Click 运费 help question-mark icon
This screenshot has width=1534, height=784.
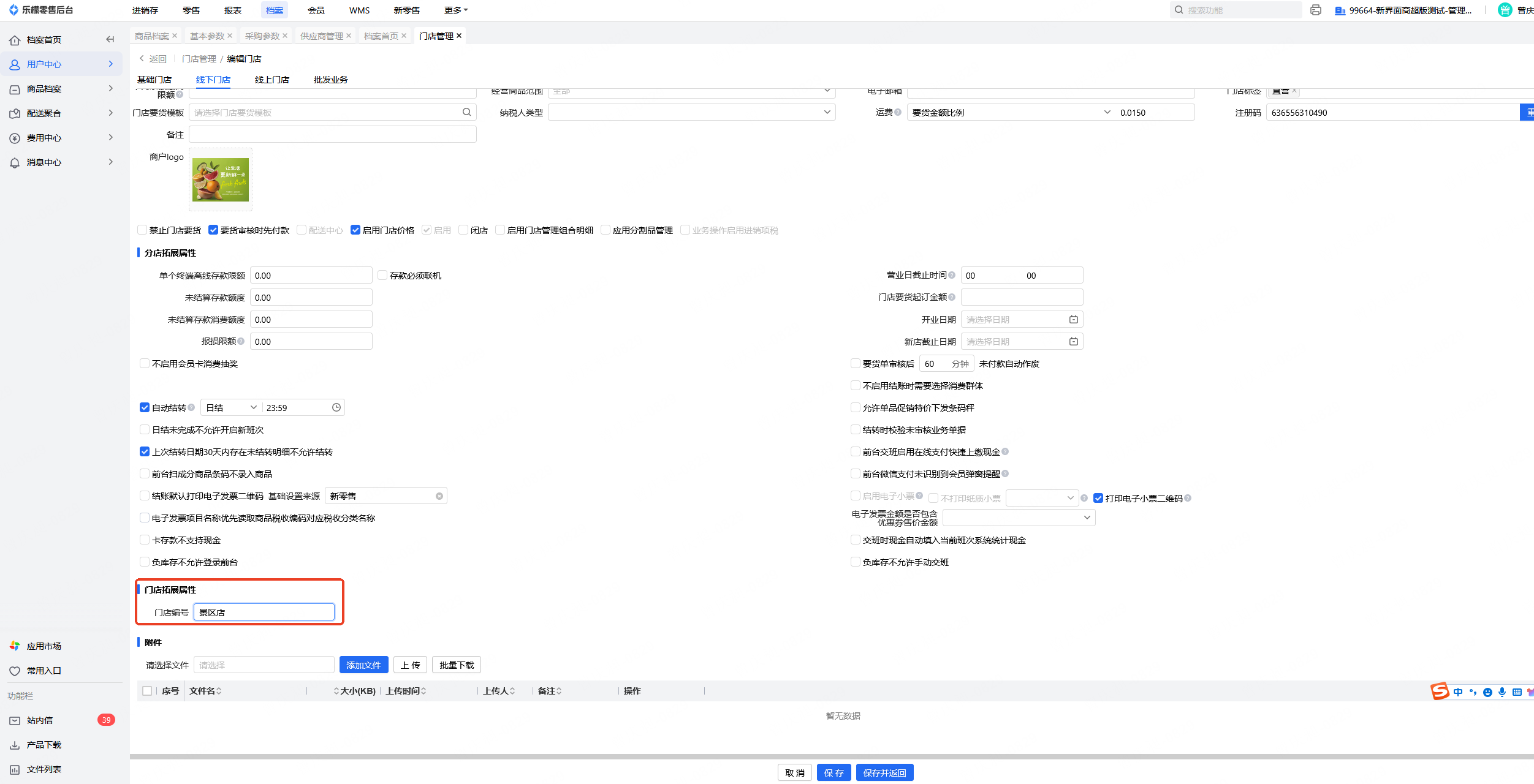pos(898,112)
